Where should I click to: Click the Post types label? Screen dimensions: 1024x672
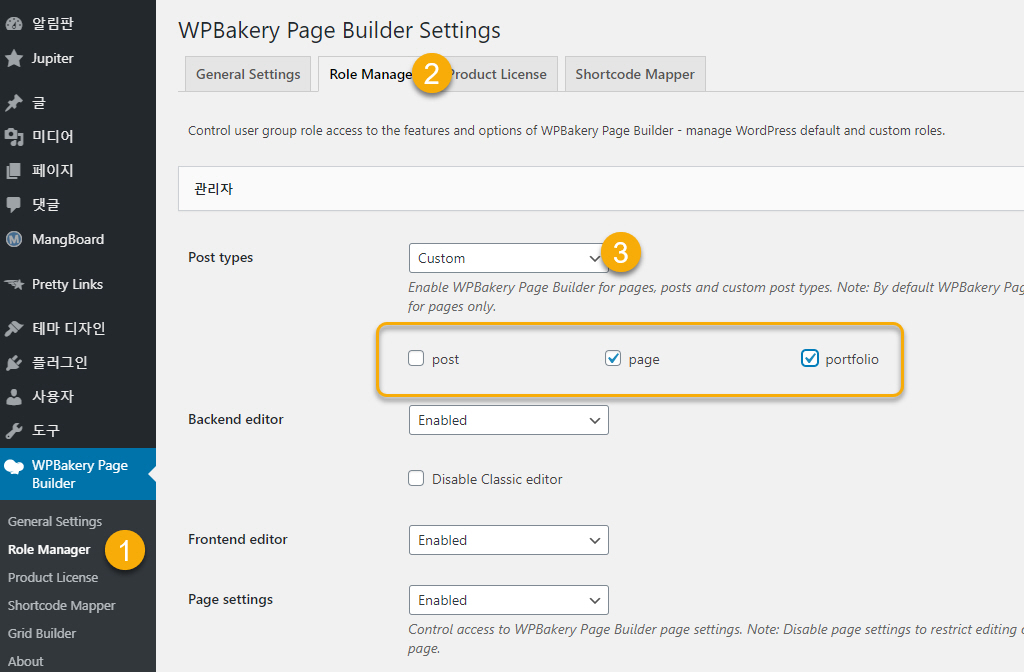pos(220,257)
